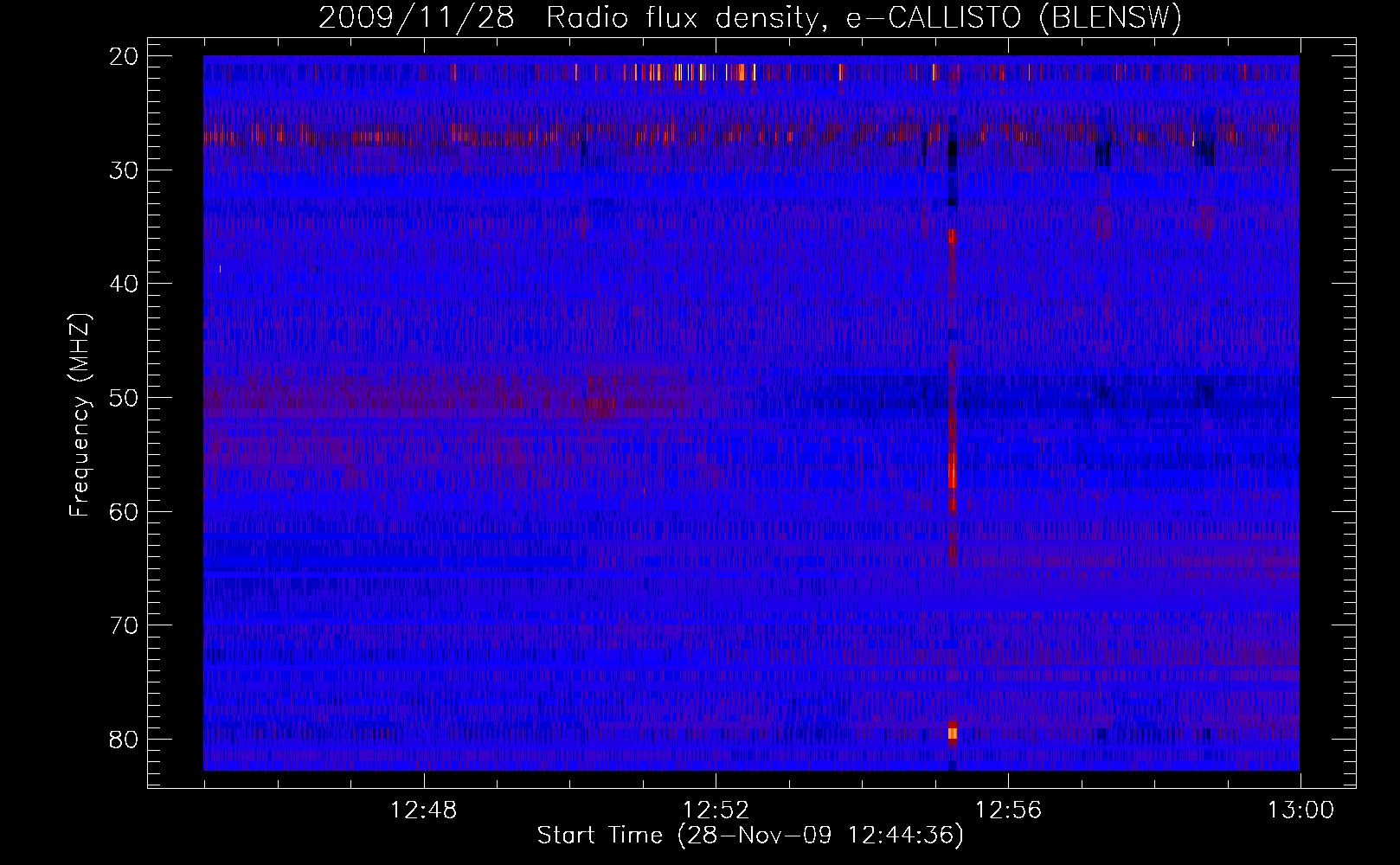
Task: Click the 'Start Time (28-Nov-09 12:44:36)' label
Action: (x=750, y=836)
